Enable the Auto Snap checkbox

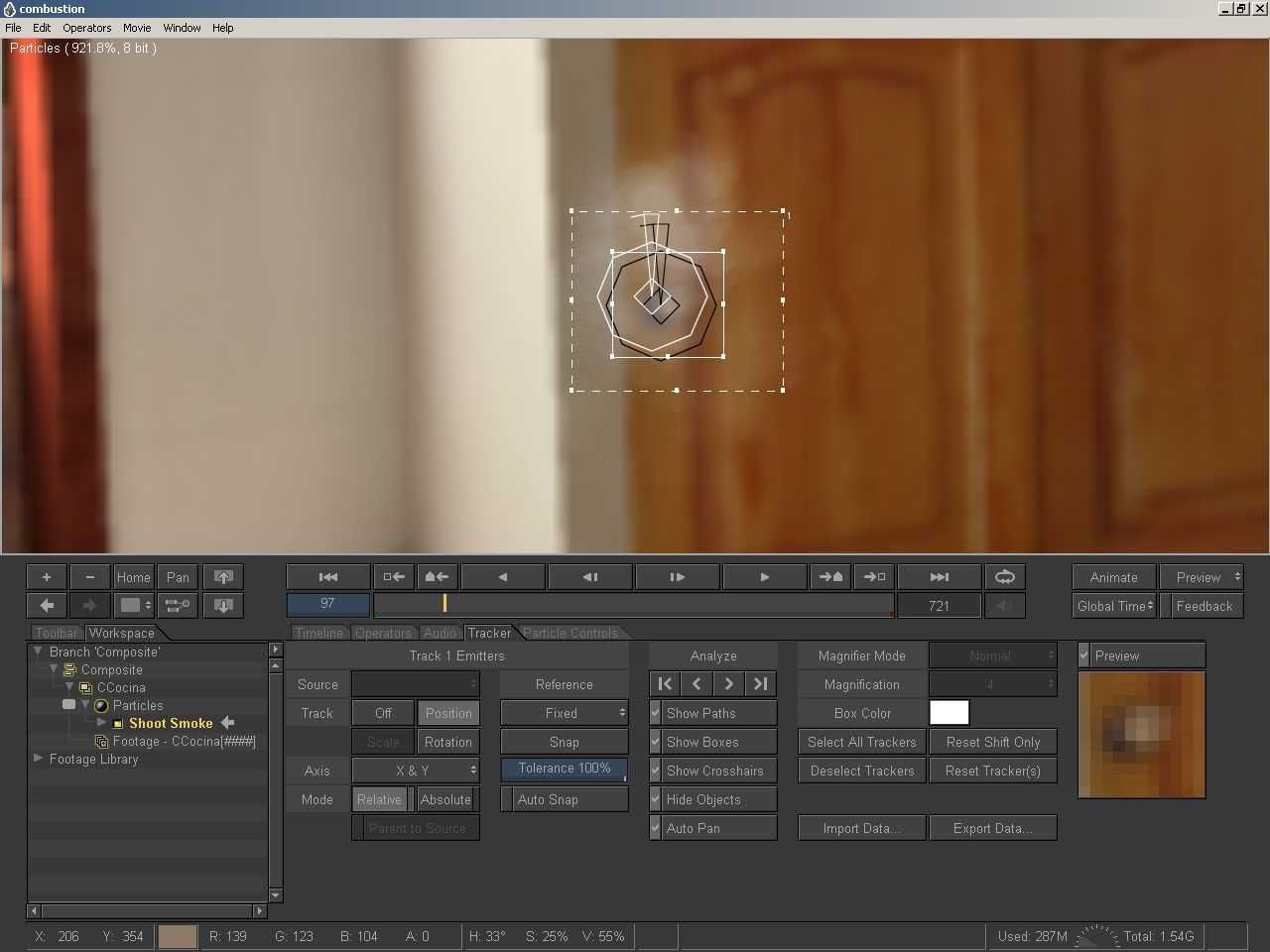coord(507,799)
